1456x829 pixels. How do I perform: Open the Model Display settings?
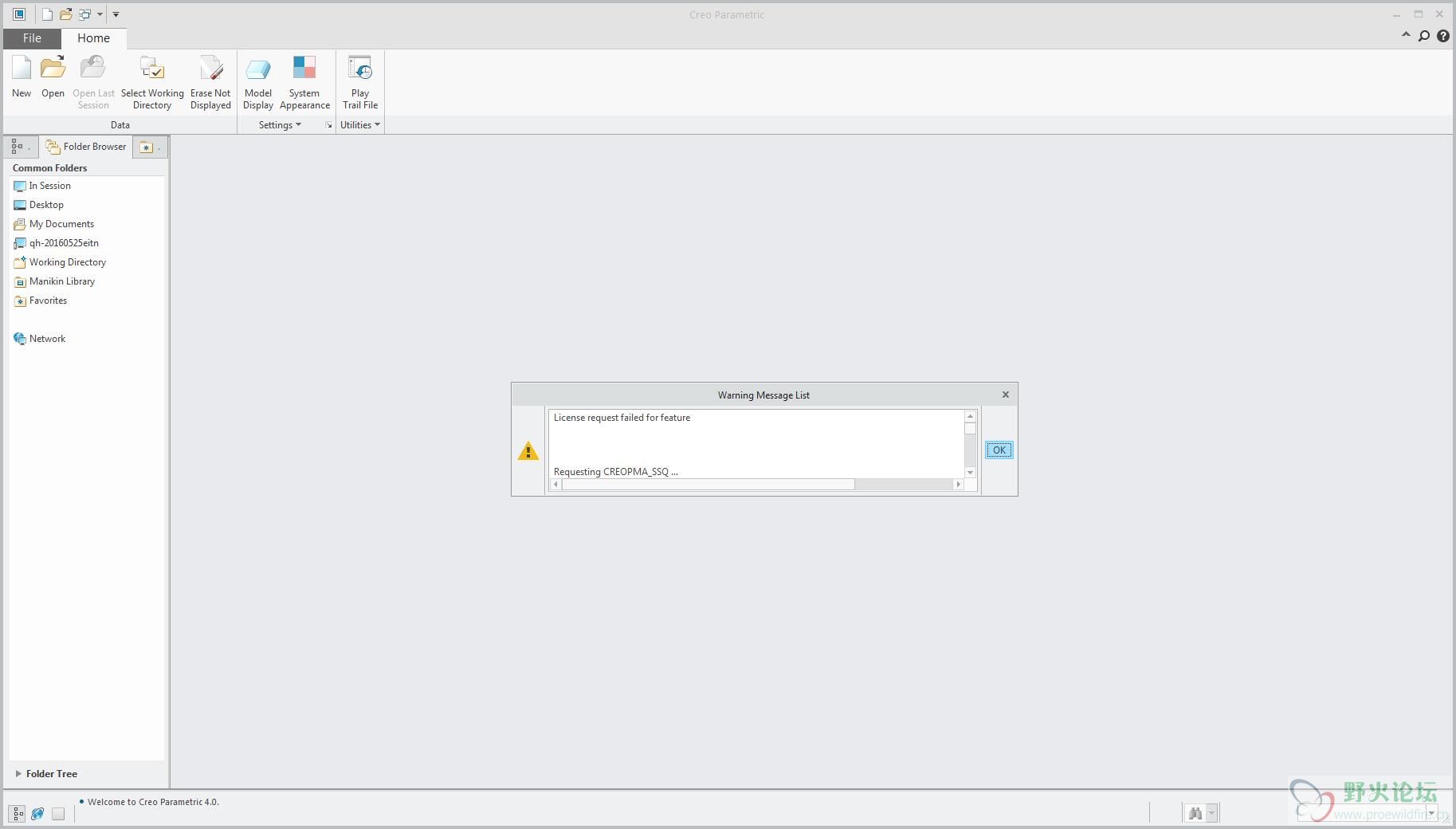pyautogui.click(x=258, y=83)
